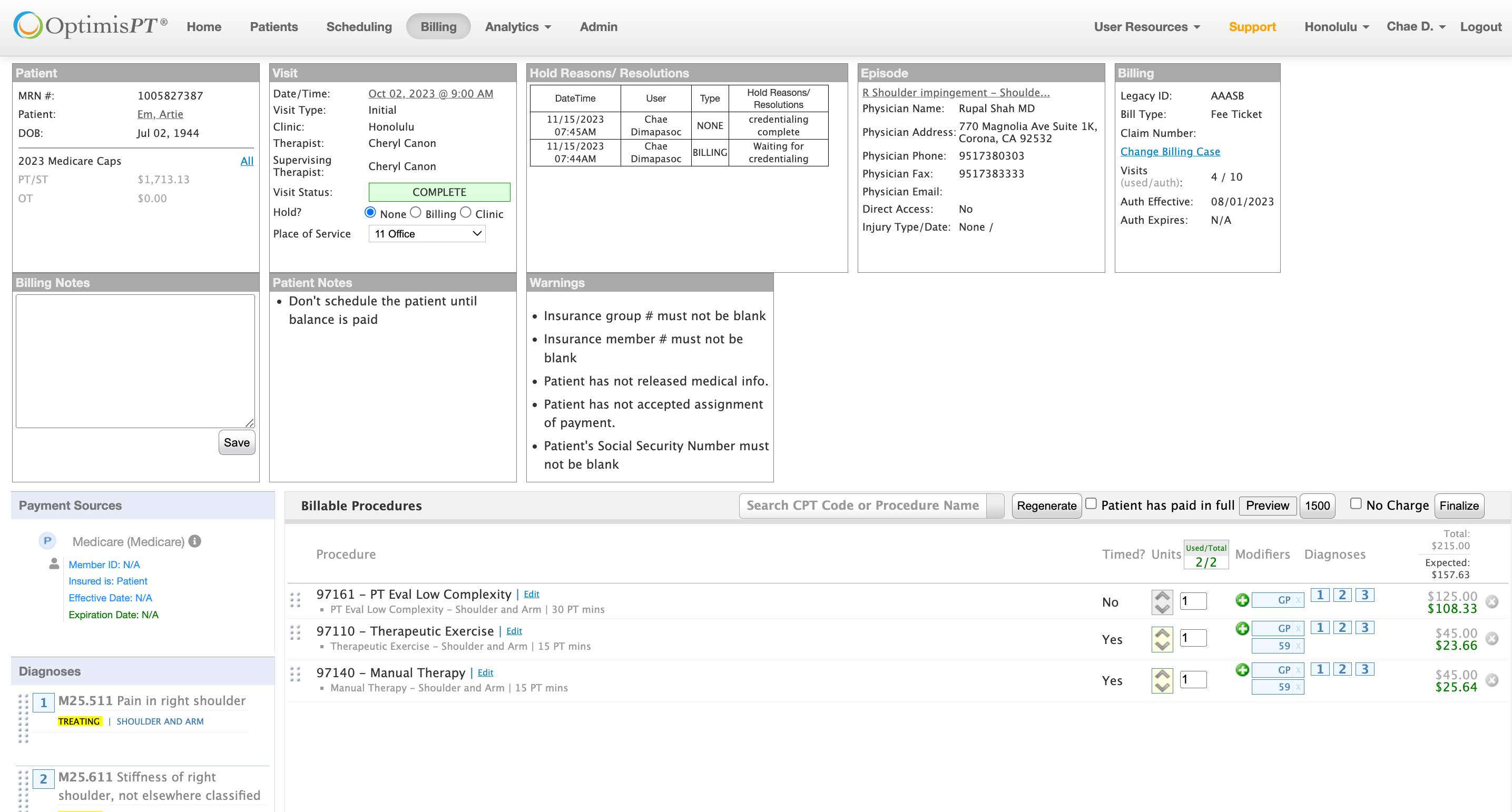Open the Change Billing Case link

[1170, 151]
